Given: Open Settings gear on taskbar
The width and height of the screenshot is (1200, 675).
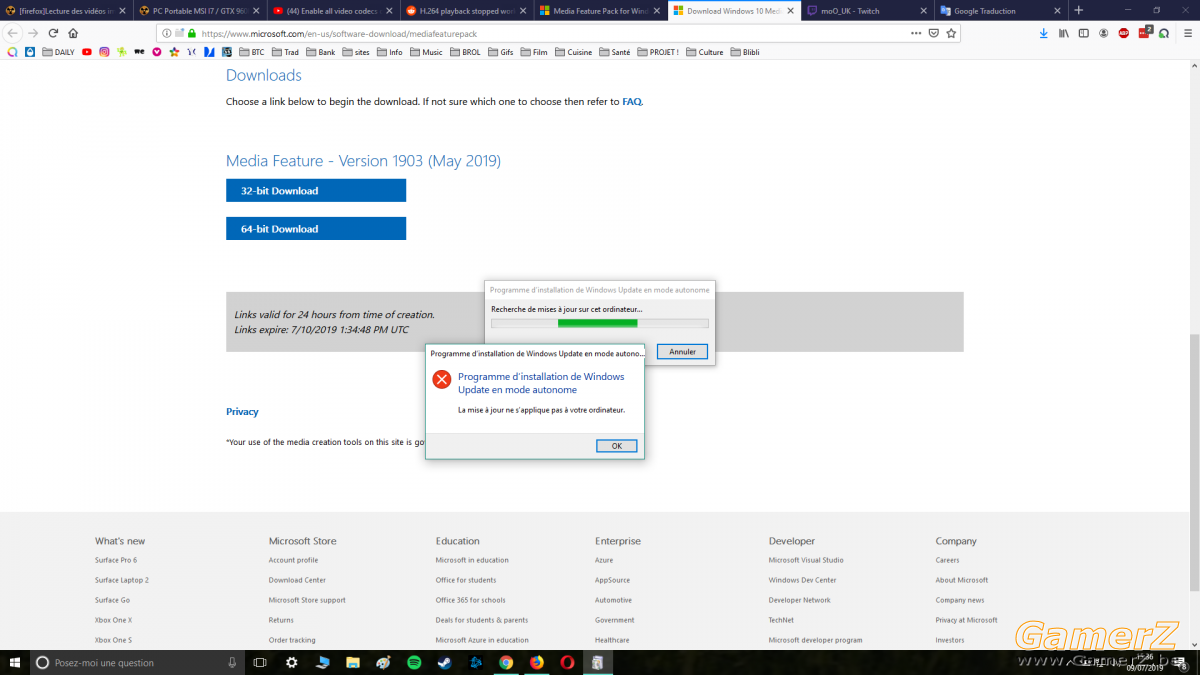Looking at the screenshot, I should [x=291, y=662].
